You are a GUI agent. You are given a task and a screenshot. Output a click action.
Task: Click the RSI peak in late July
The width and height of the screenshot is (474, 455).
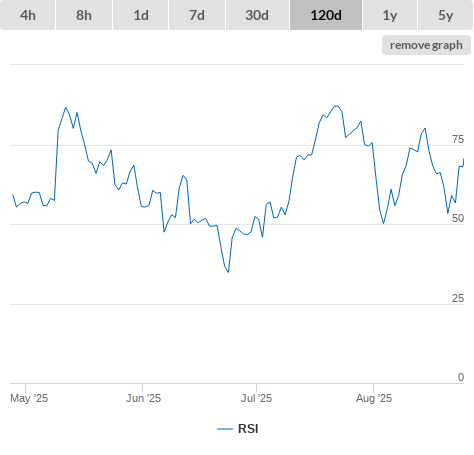pos(336,106)
